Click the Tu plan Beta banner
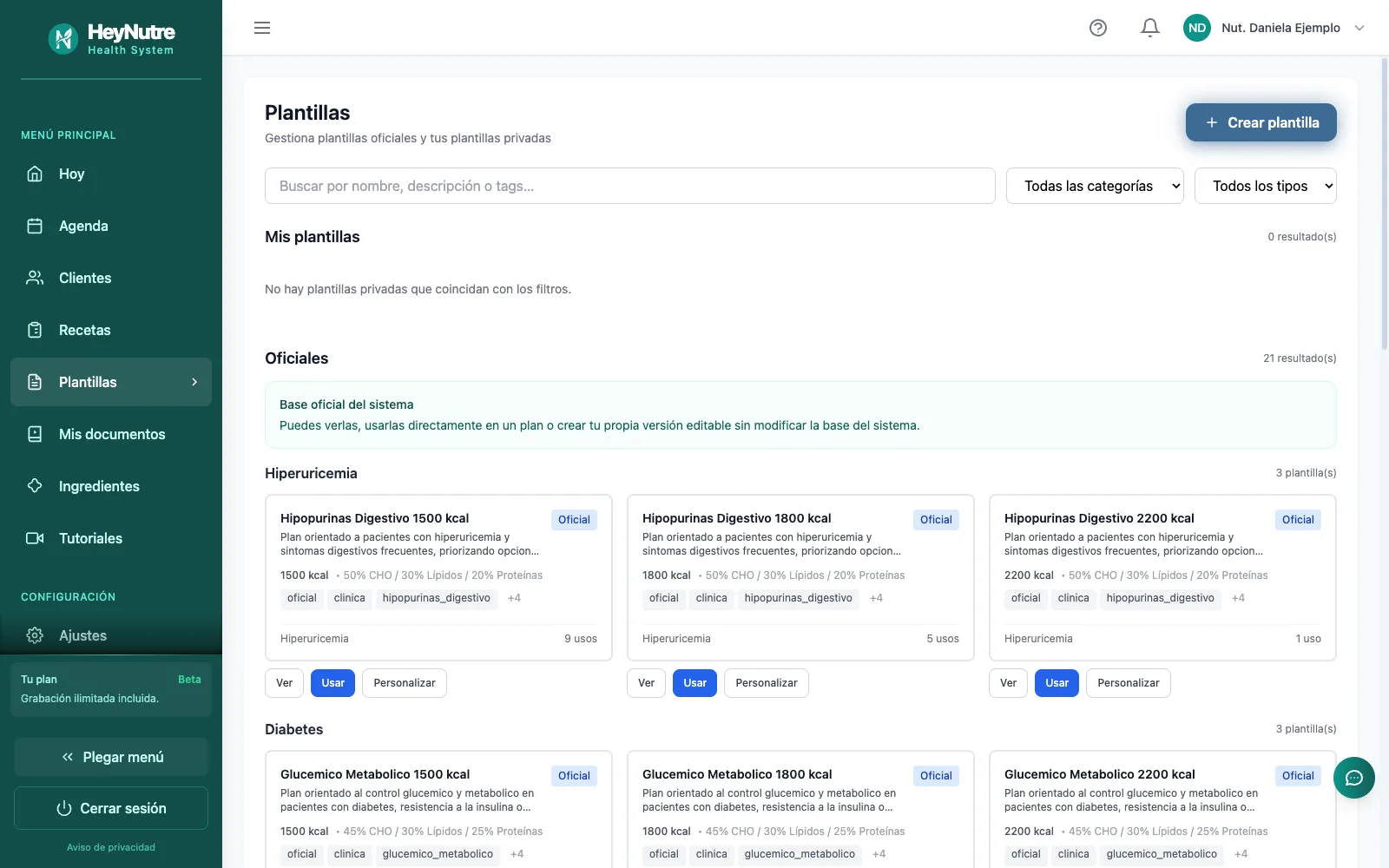The height and width of the screenshot is (868, 1389). [x=111, y=689]
